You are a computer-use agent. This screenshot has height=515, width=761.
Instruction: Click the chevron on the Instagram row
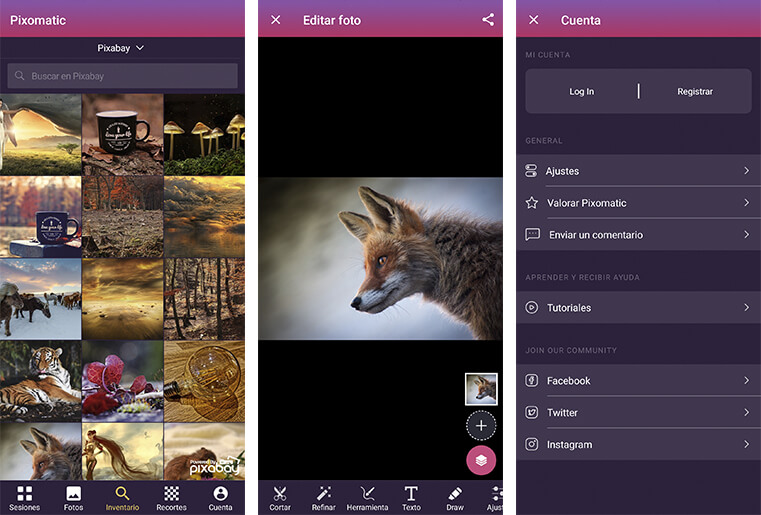point(746,444)
